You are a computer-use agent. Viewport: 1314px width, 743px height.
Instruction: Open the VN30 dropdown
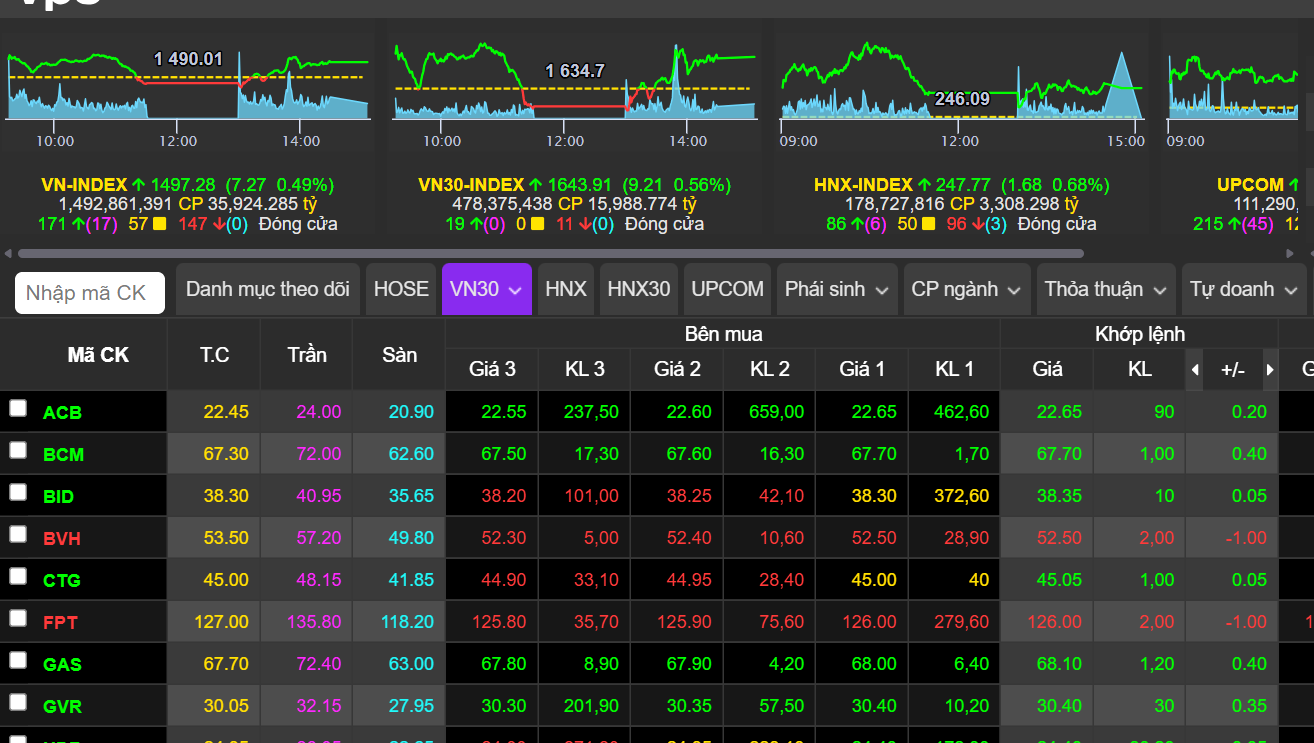click(x=487, y=289)
